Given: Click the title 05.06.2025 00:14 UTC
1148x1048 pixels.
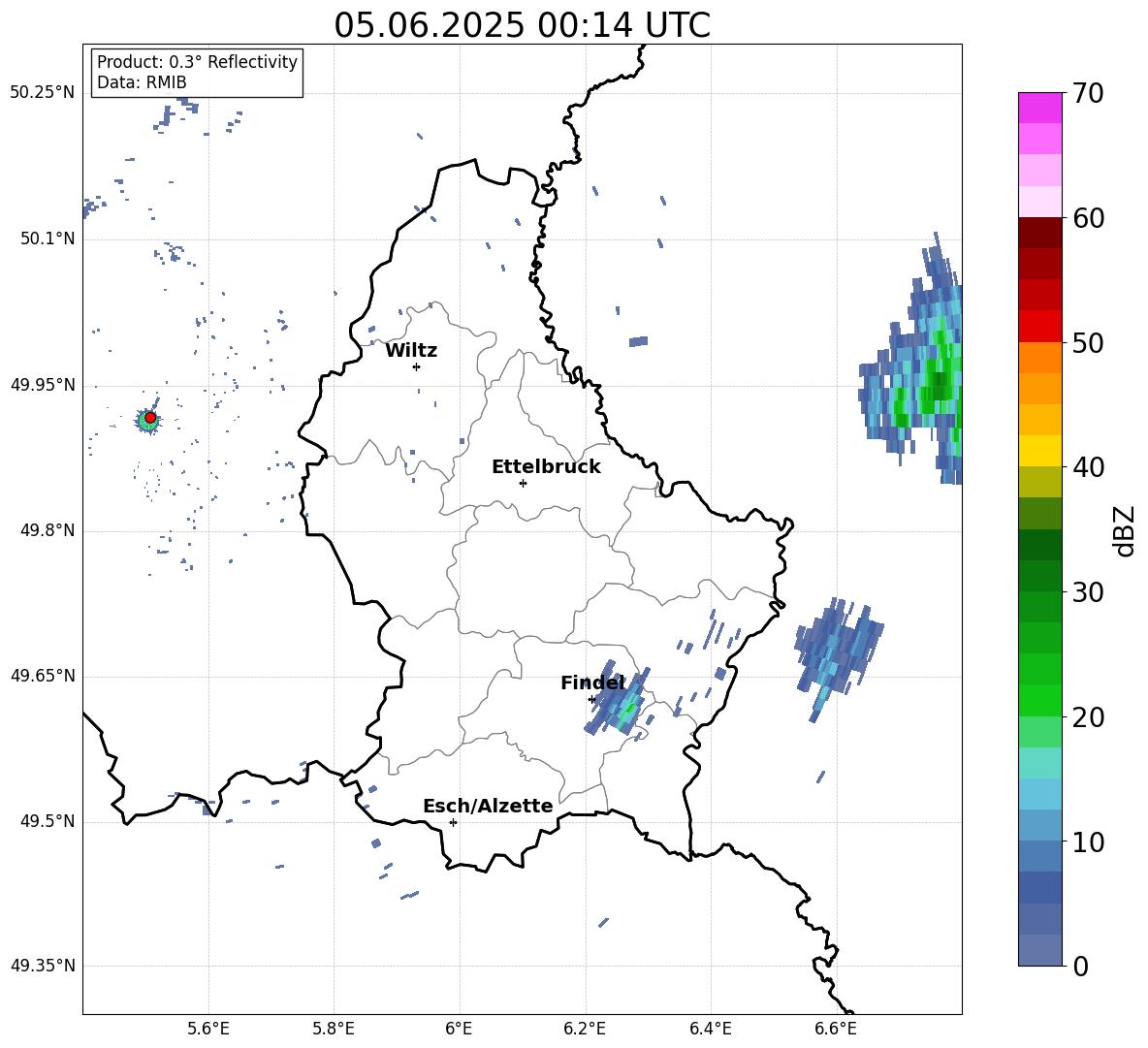Looking at the screenshot, I should [x=522, y=25].
